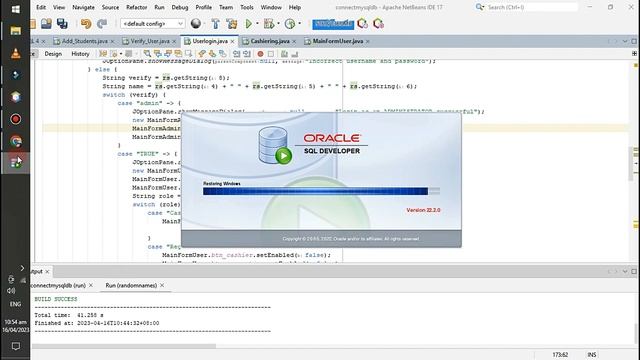Close the Run (randomnames) output tab
This screenshot has height=360, width=640.
coord(162,285)
